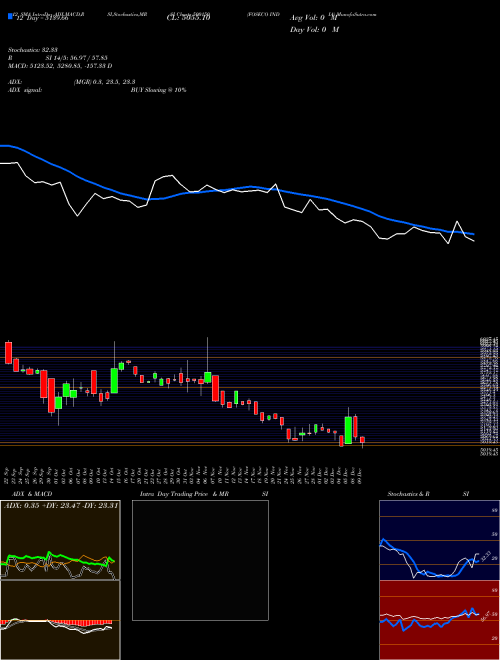Click the 'SI 14/5: 36.97 / 57.83' reading
500x660 pixels.
(77, 58)
